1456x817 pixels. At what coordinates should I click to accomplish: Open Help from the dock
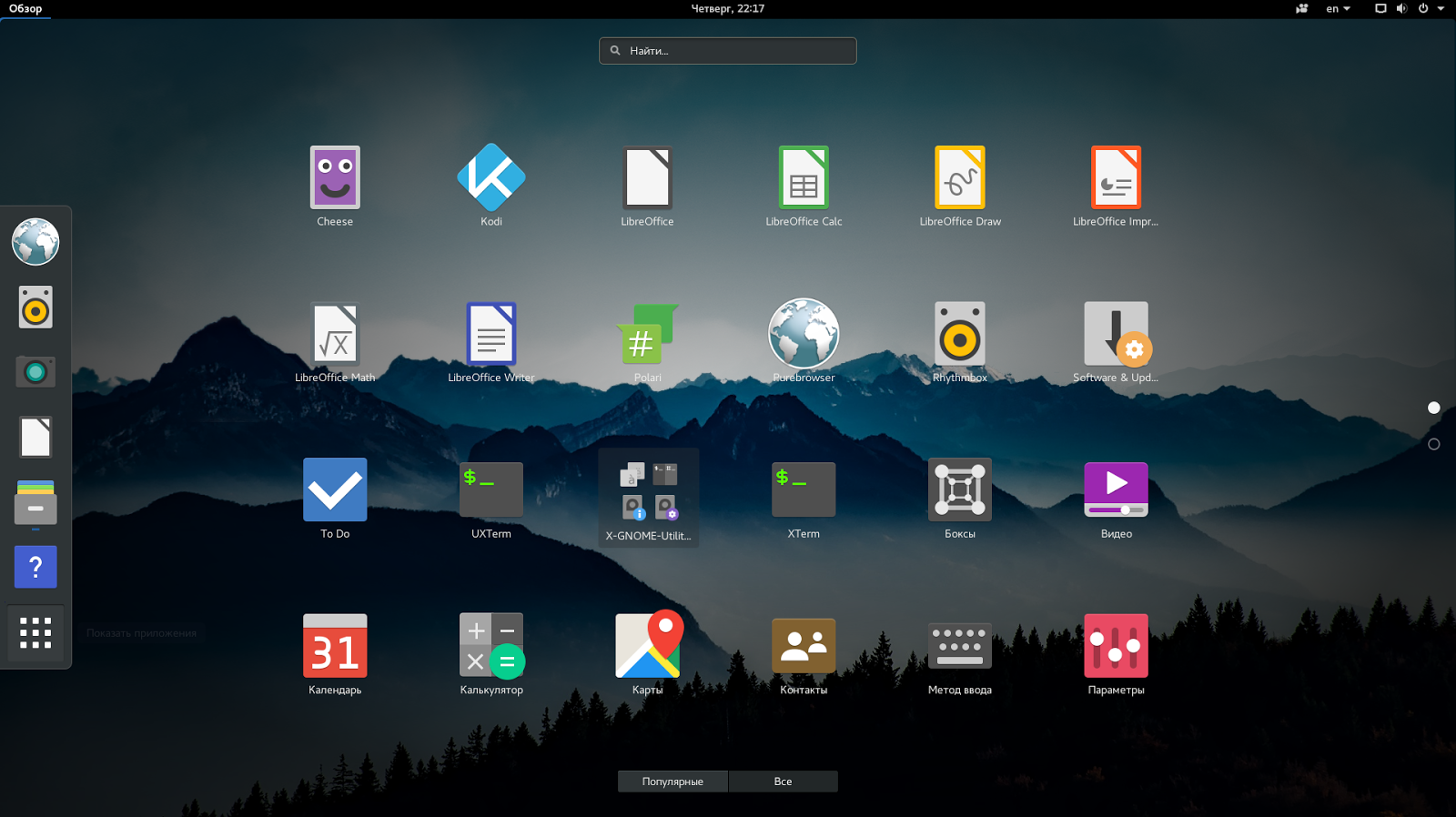click(x=35, y=567)
